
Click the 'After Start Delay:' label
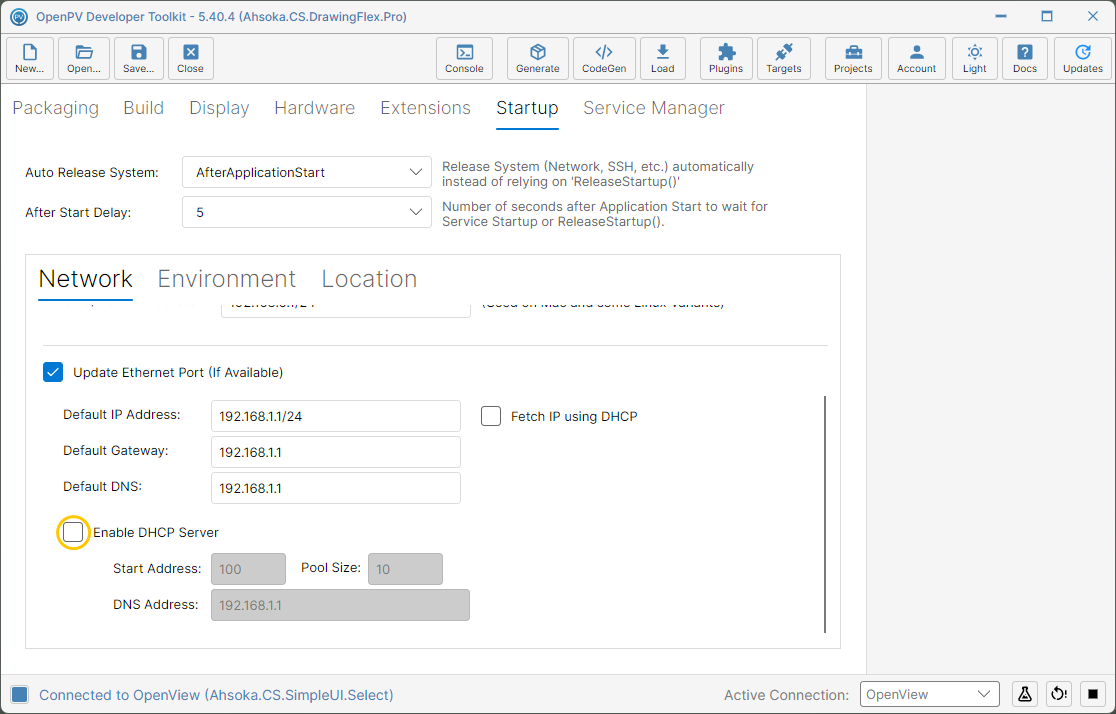78,212
